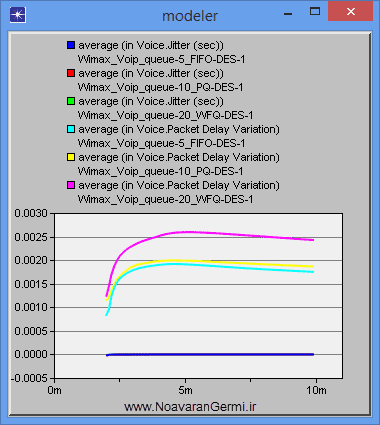
Task: Click the magenta legend swatch for WFQ Packet Delay Variation
Action: (71, 185)
